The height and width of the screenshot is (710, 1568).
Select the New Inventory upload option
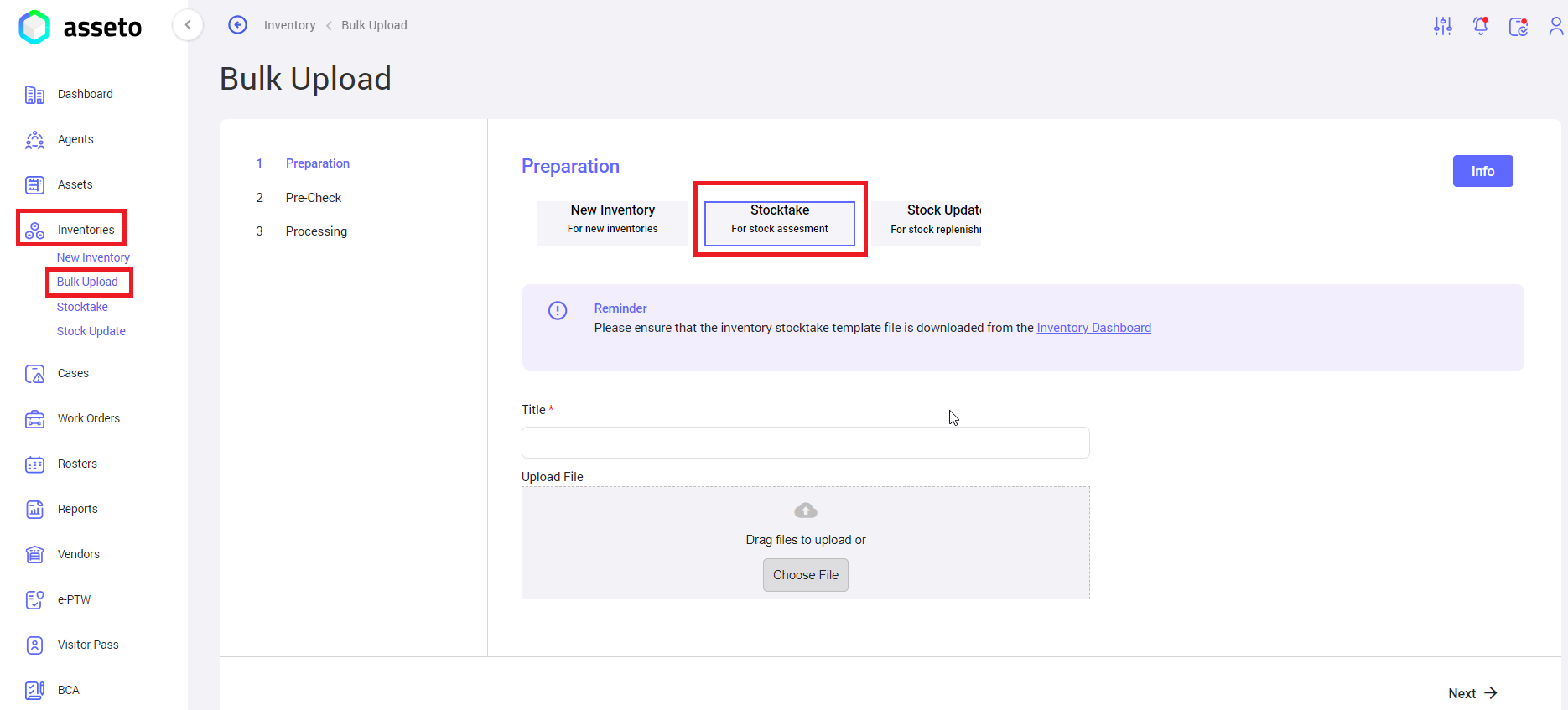pos(613,219)
